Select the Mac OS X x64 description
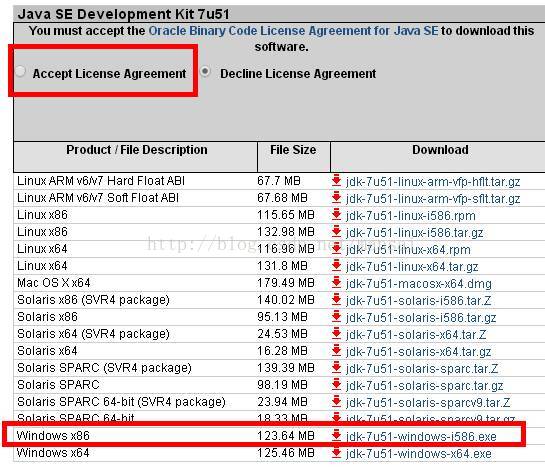This screenshot has width=545, height=467. pyautogui.click(x=54, y=283)
